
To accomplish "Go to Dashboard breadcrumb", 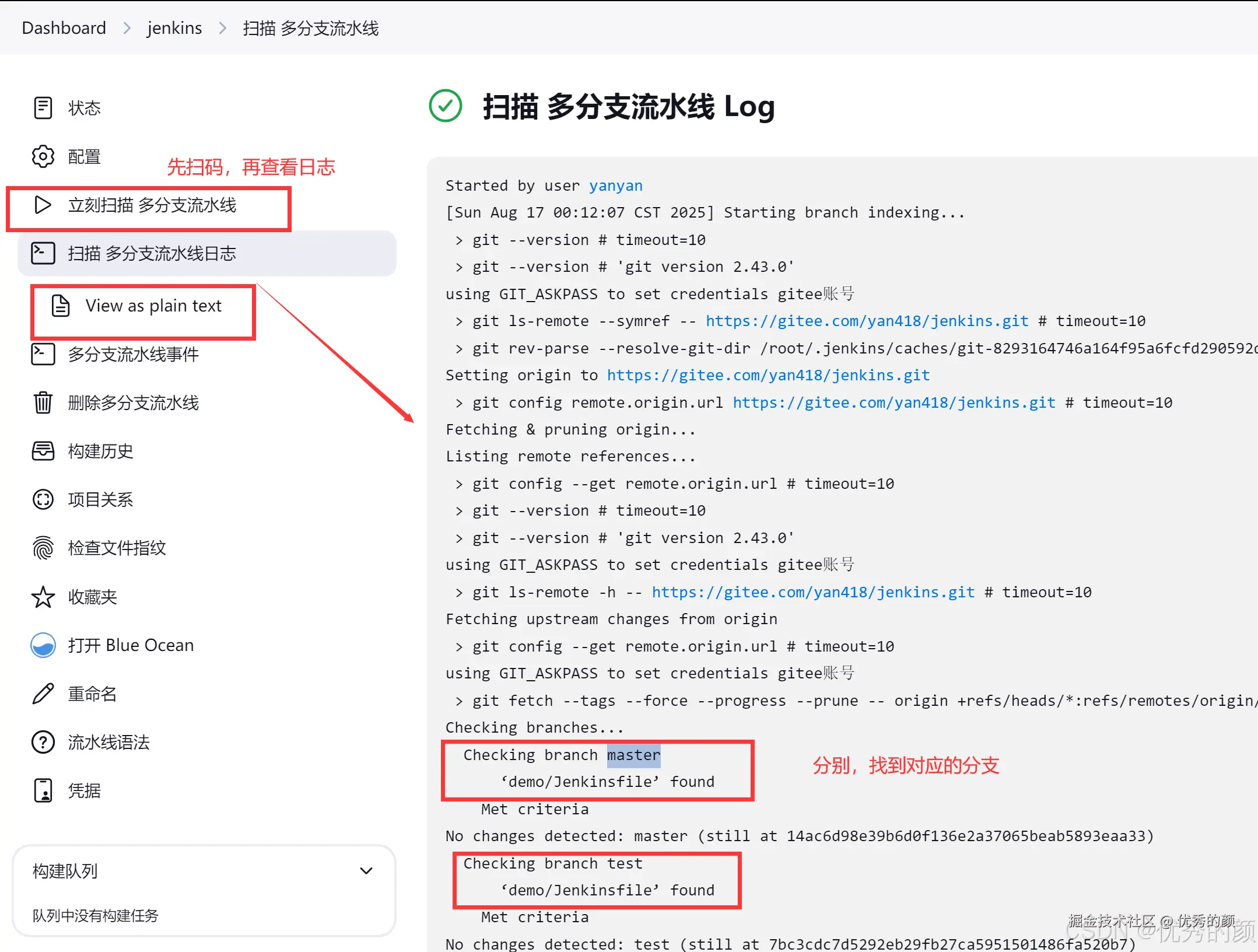I will pos(64,28).
